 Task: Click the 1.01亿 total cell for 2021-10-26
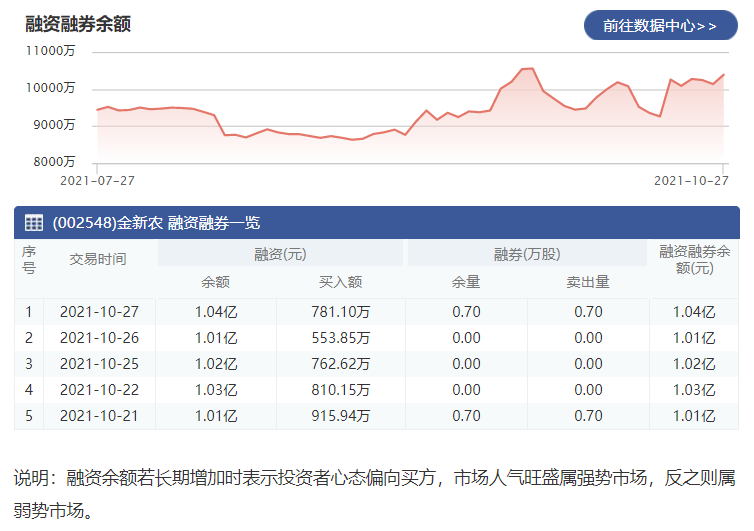click(x=694, y=338)
